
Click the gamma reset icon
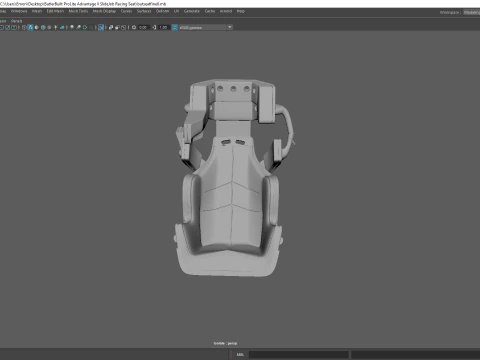tap(154, 27)
